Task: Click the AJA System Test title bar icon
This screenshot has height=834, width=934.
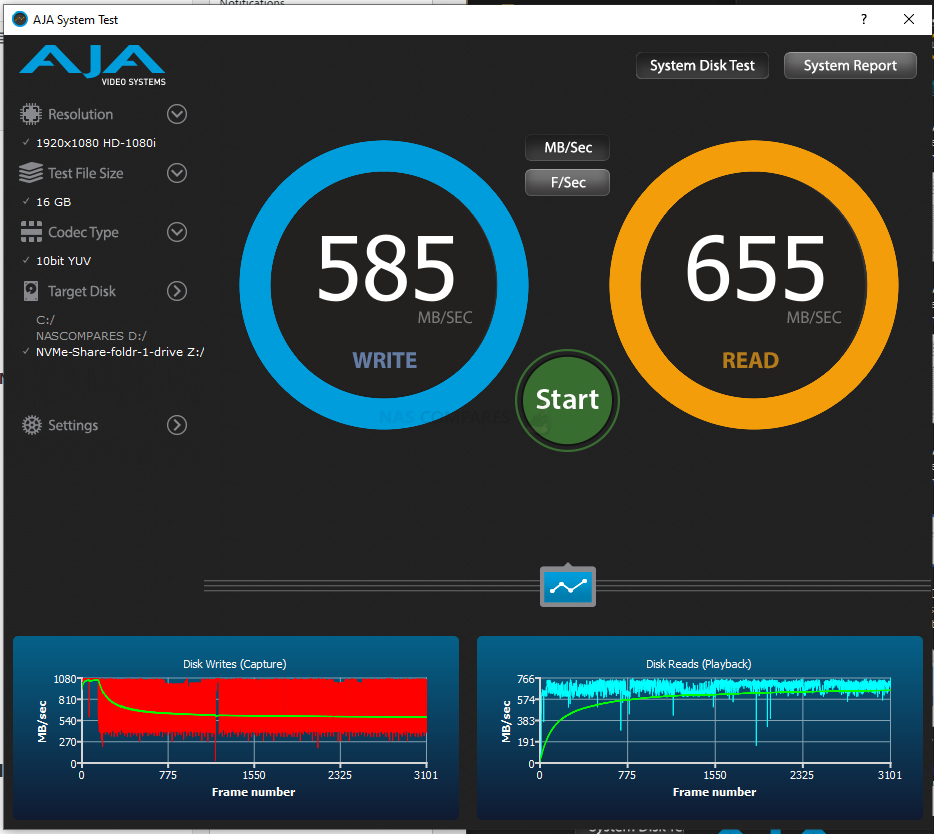Action: [x=20, y=20]
